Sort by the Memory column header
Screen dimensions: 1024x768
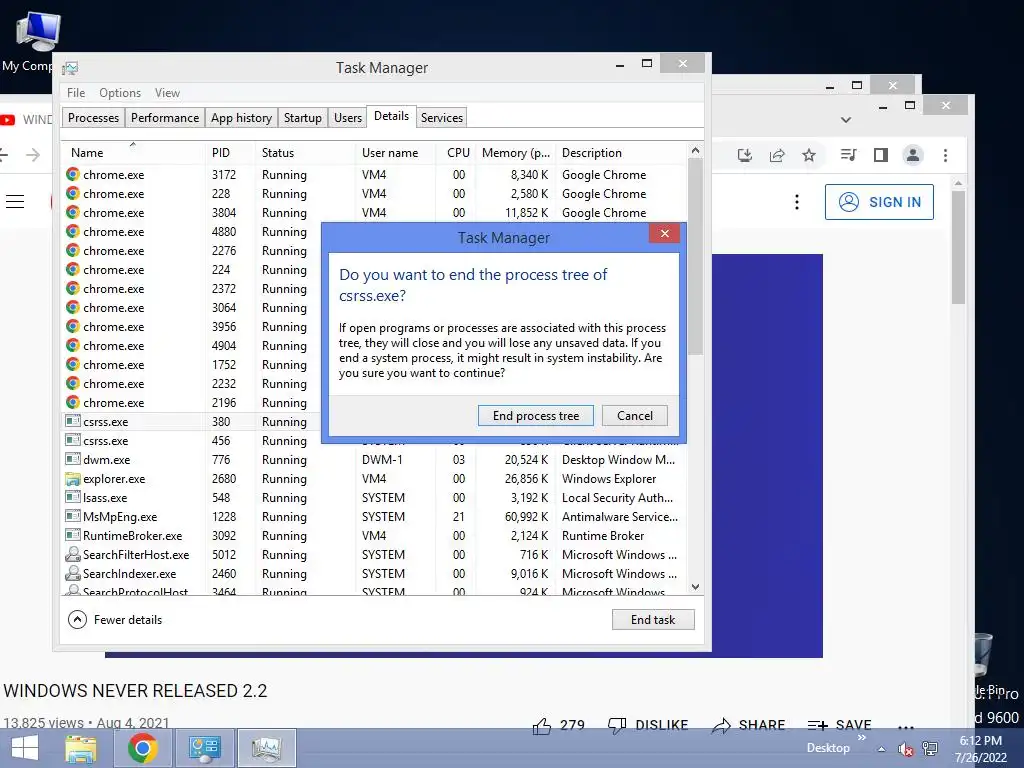point(515,153)
